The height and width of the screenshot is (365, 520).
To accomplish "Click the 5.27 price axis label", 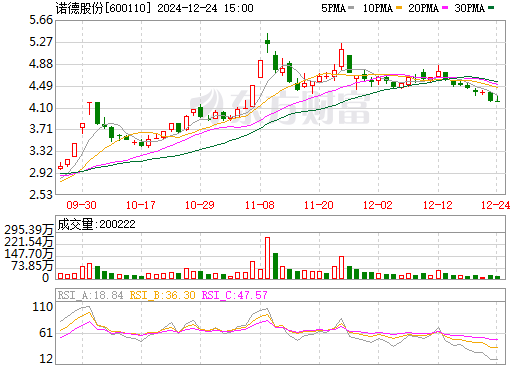I will (x=41, y=42).
